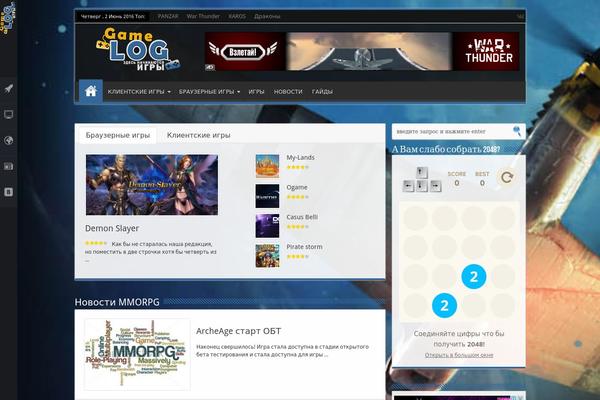Click the Pirate storm star rating
The height and width of the screenshot is (400, 600).
tap(297, 256)
